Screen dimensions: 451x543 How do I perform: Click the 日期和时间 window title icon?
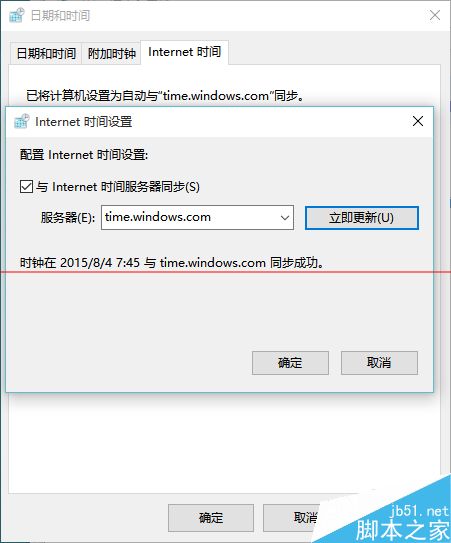coord(17,15)
